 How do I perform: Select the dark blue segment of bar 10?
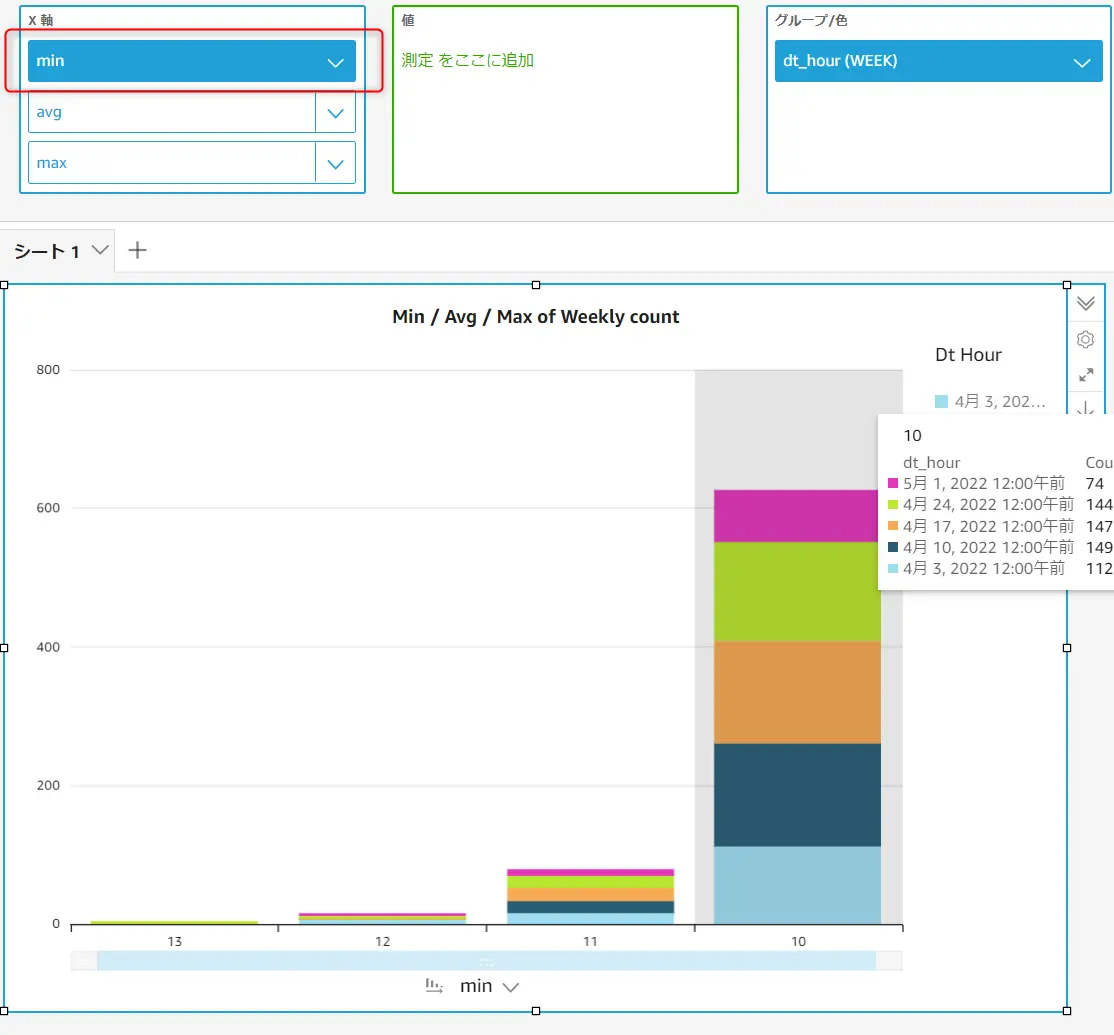click(797, 796)
